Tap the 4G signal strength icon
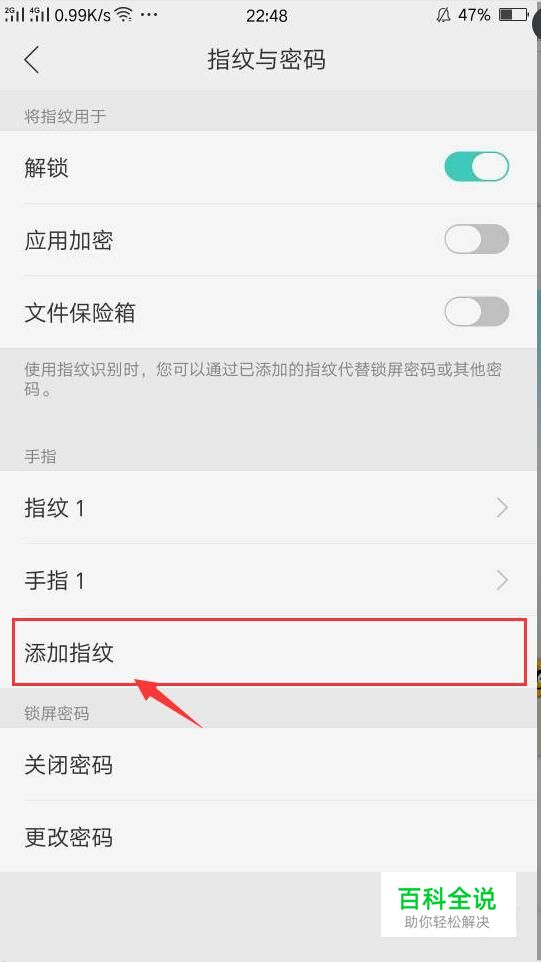Screen dimensions: 541x962 (x=40, y=15)
